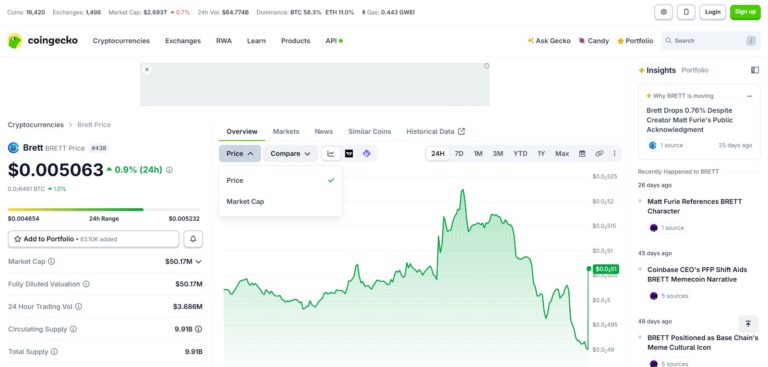Copy chart link via chain icon

[599, 153]
